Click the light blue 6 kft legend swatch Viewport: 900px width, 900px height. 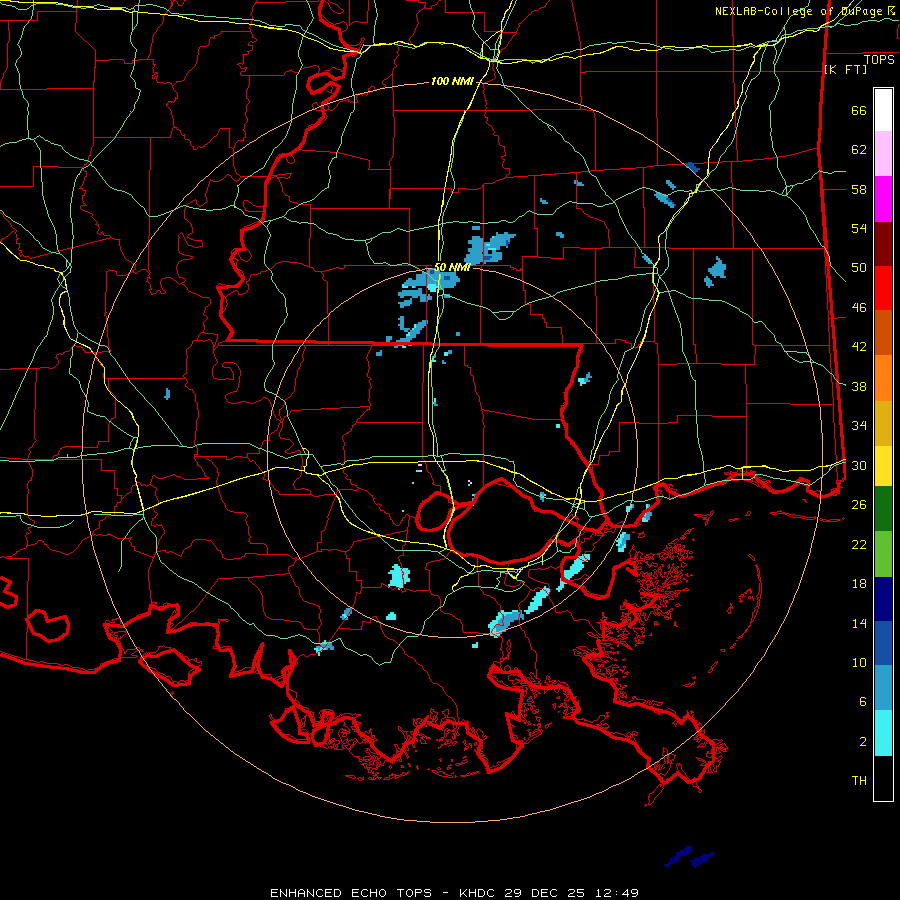pyautogui.click(x=883, y=688)
